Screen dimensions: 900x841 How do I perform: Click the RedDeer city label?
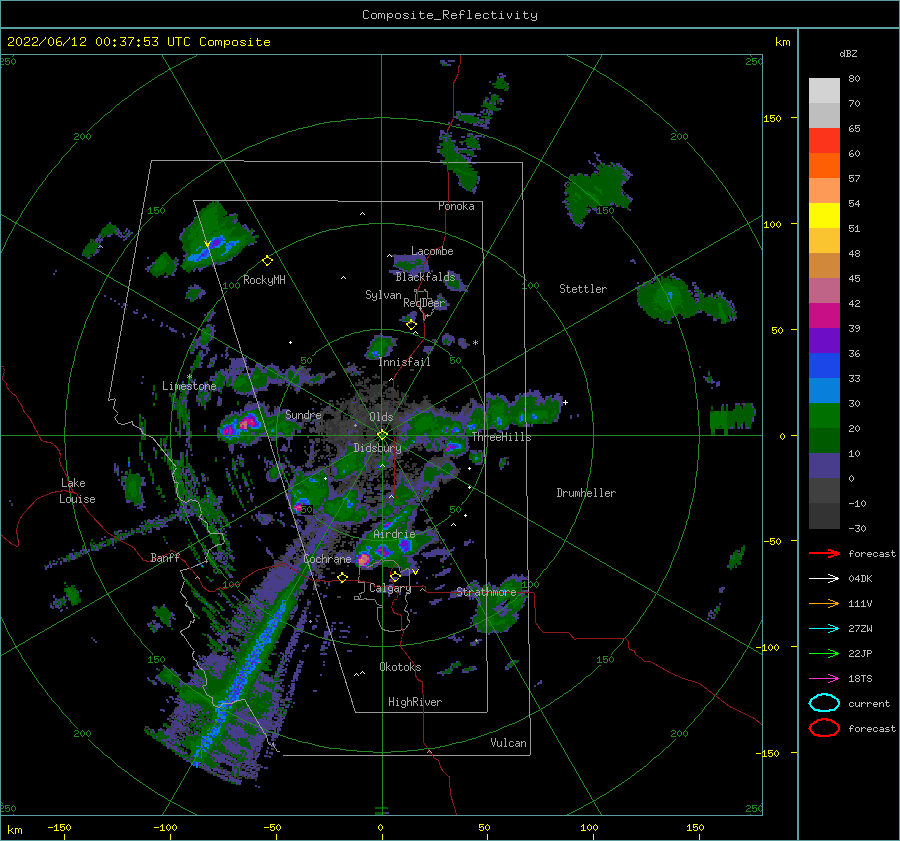tap(424, 303)
